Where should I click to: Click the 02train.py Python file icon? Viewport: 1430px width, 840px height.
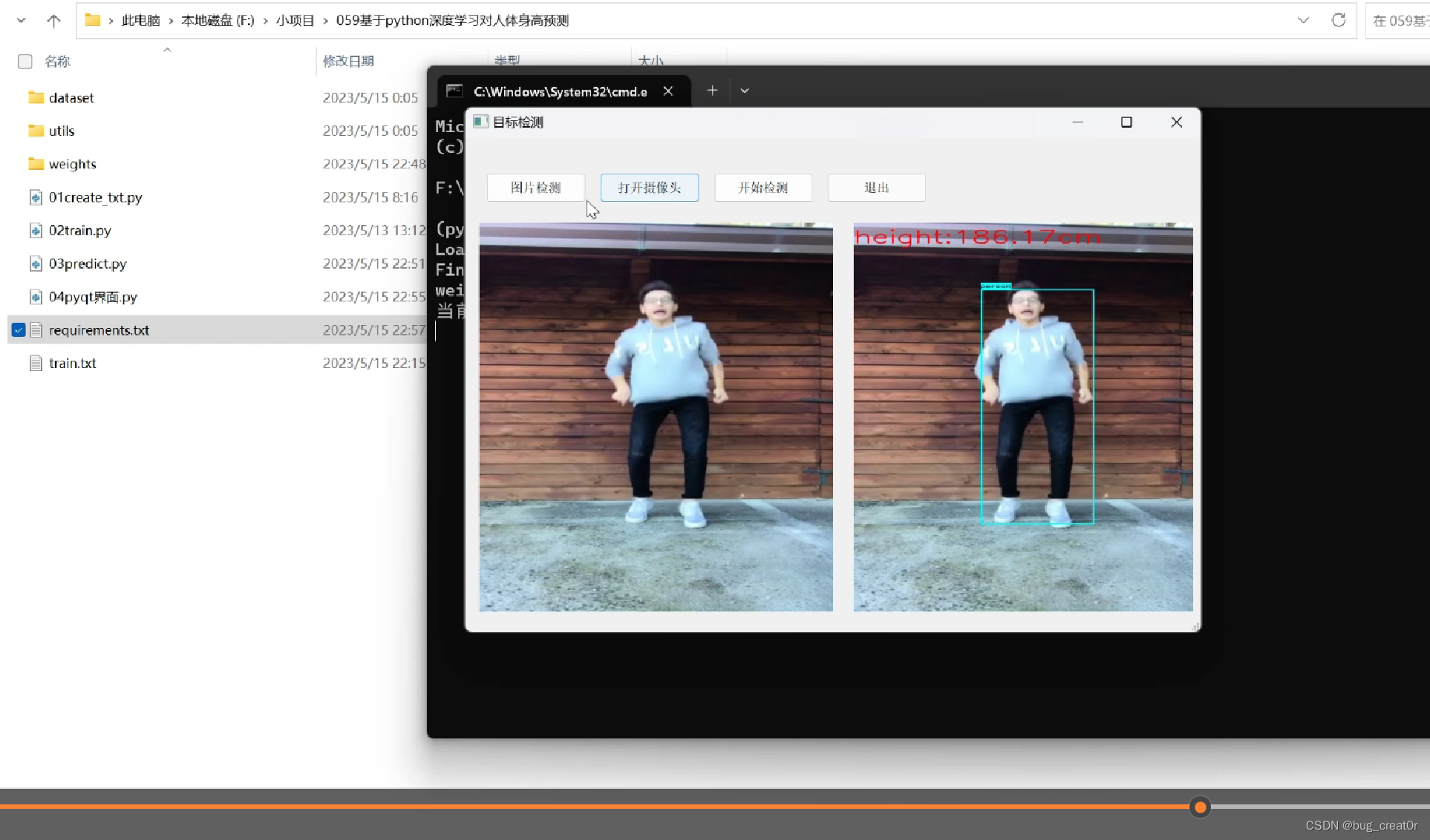coord(36,231)
